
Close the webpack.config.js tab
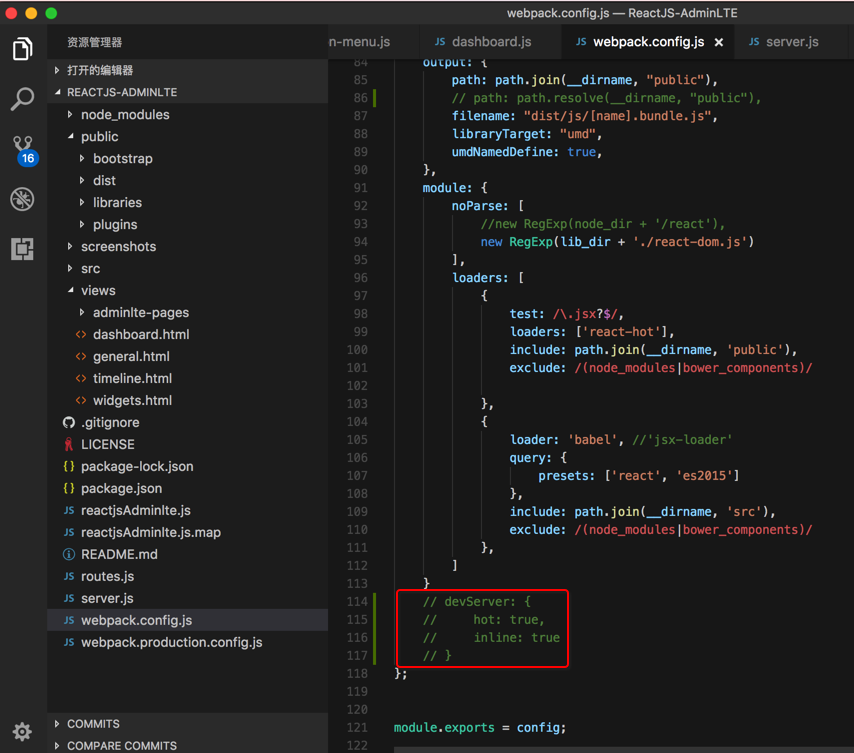click(718, 42)
